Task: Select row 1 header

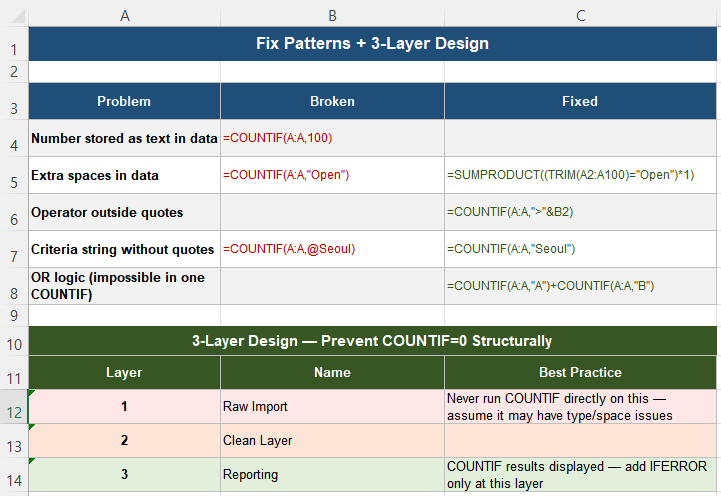Action: click(x=14, y=44)
